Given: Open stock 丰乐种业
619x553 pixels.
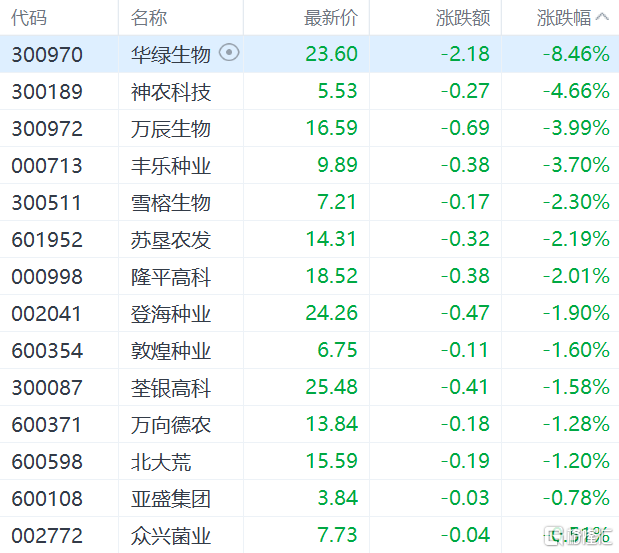Looking at the screenshot, I should [171, 165].
